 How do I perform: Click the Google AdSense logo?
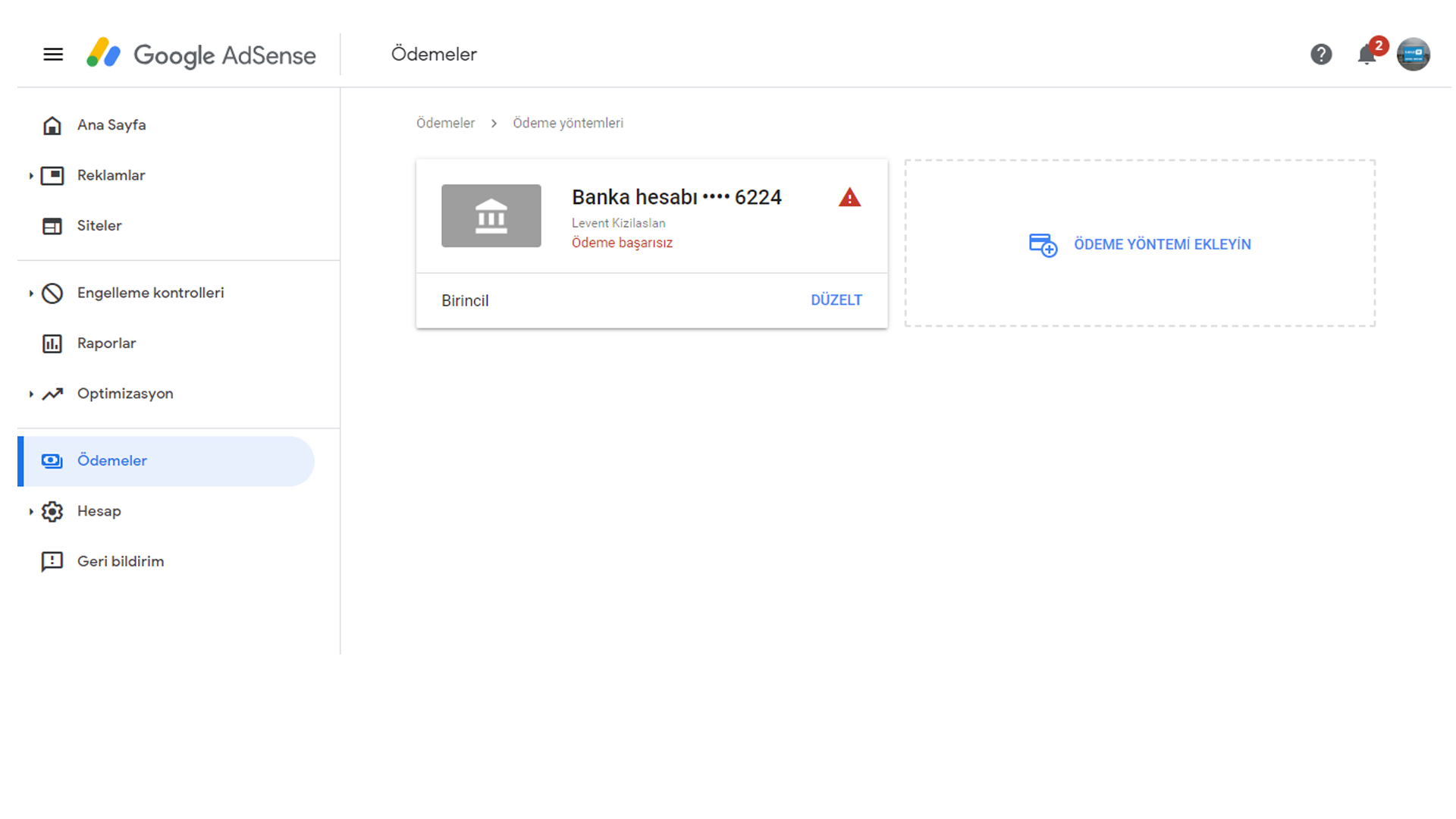coord(201,55)
